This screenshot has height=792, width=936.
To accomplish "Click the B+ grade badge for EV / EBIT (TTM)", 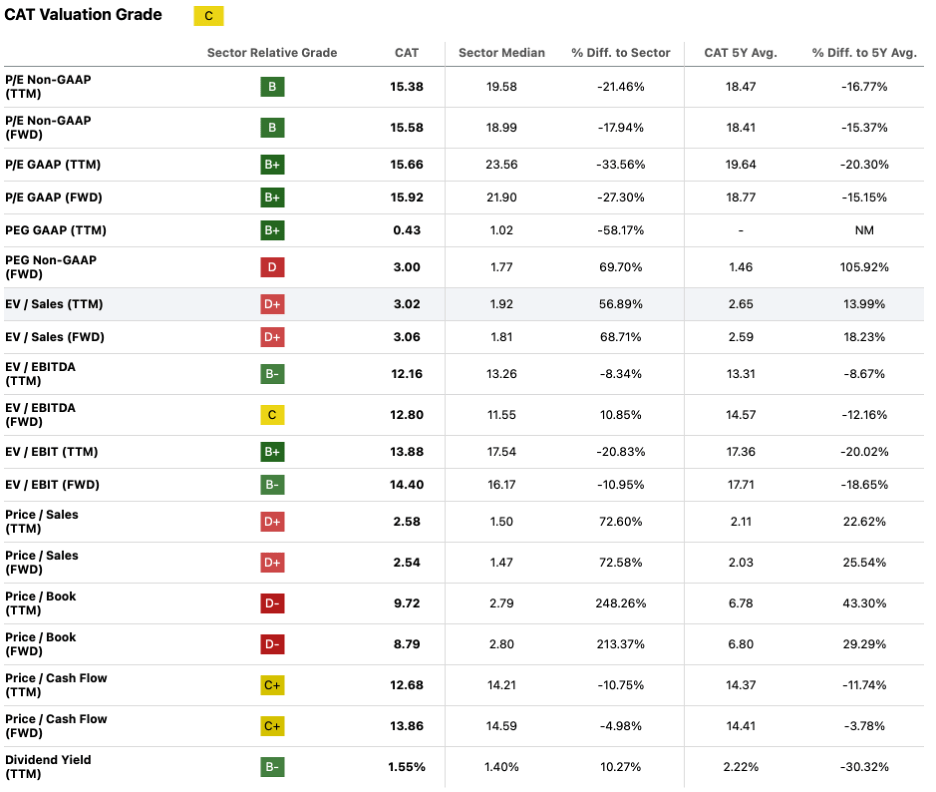I will (272, 452).
